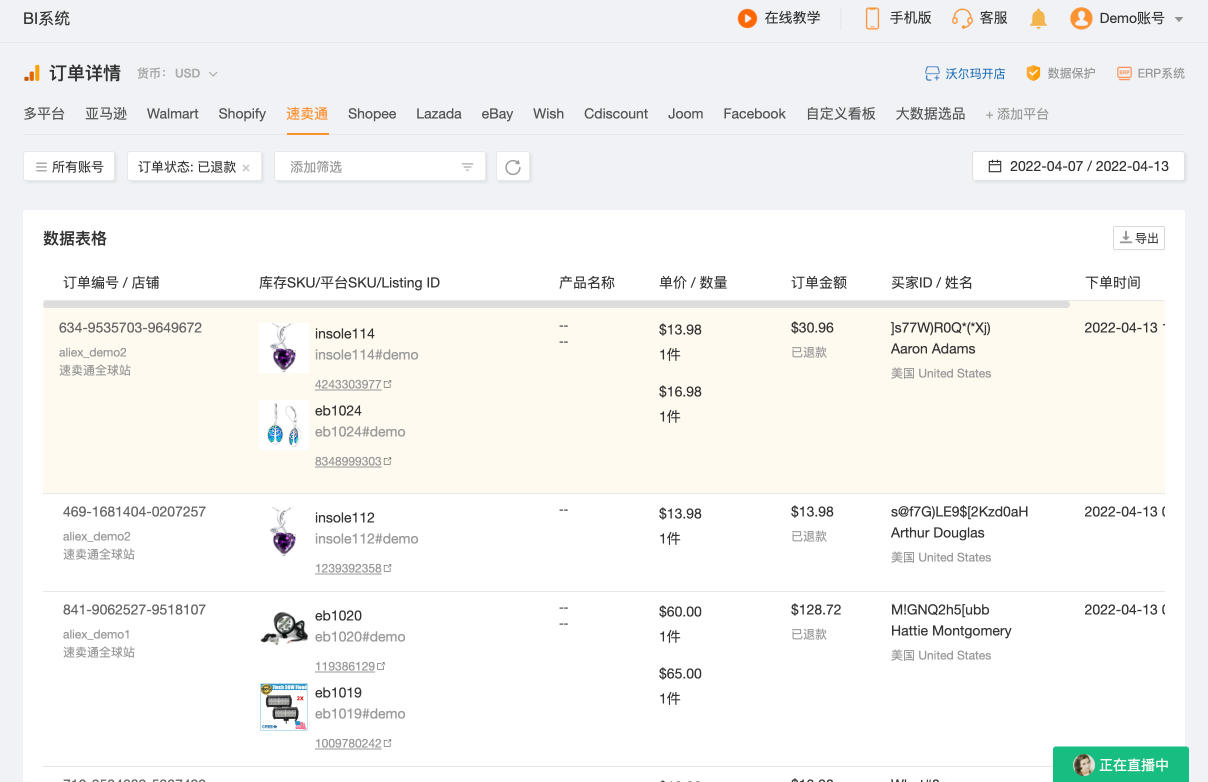The image size is (1208, 782).
Task: Switch to the Shopify tab
Action: click(242, 114)
